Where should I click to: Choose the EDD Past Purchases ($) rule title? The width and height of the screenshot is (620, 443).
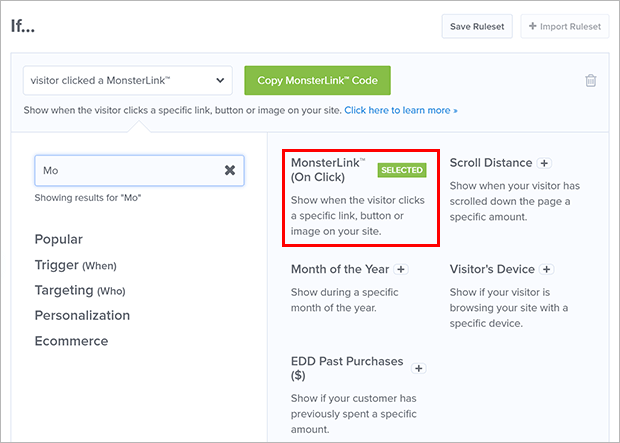(347, 368)
